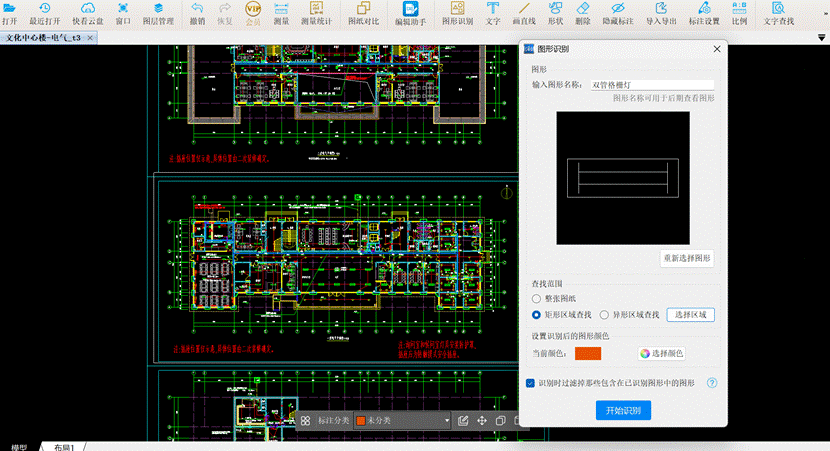
Task: Click the 重新选择图形 button
Action: tap(687, 258)
